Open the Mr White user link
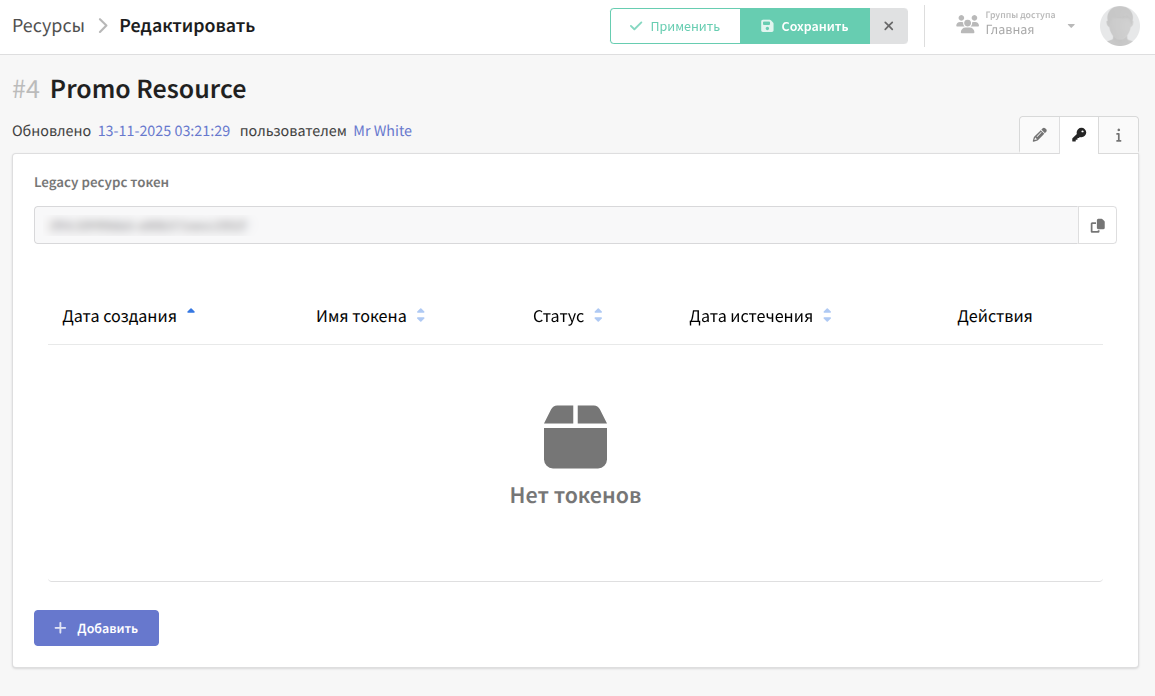The height and width of the screenshot is (696, 1155). (x=382, y=131)
